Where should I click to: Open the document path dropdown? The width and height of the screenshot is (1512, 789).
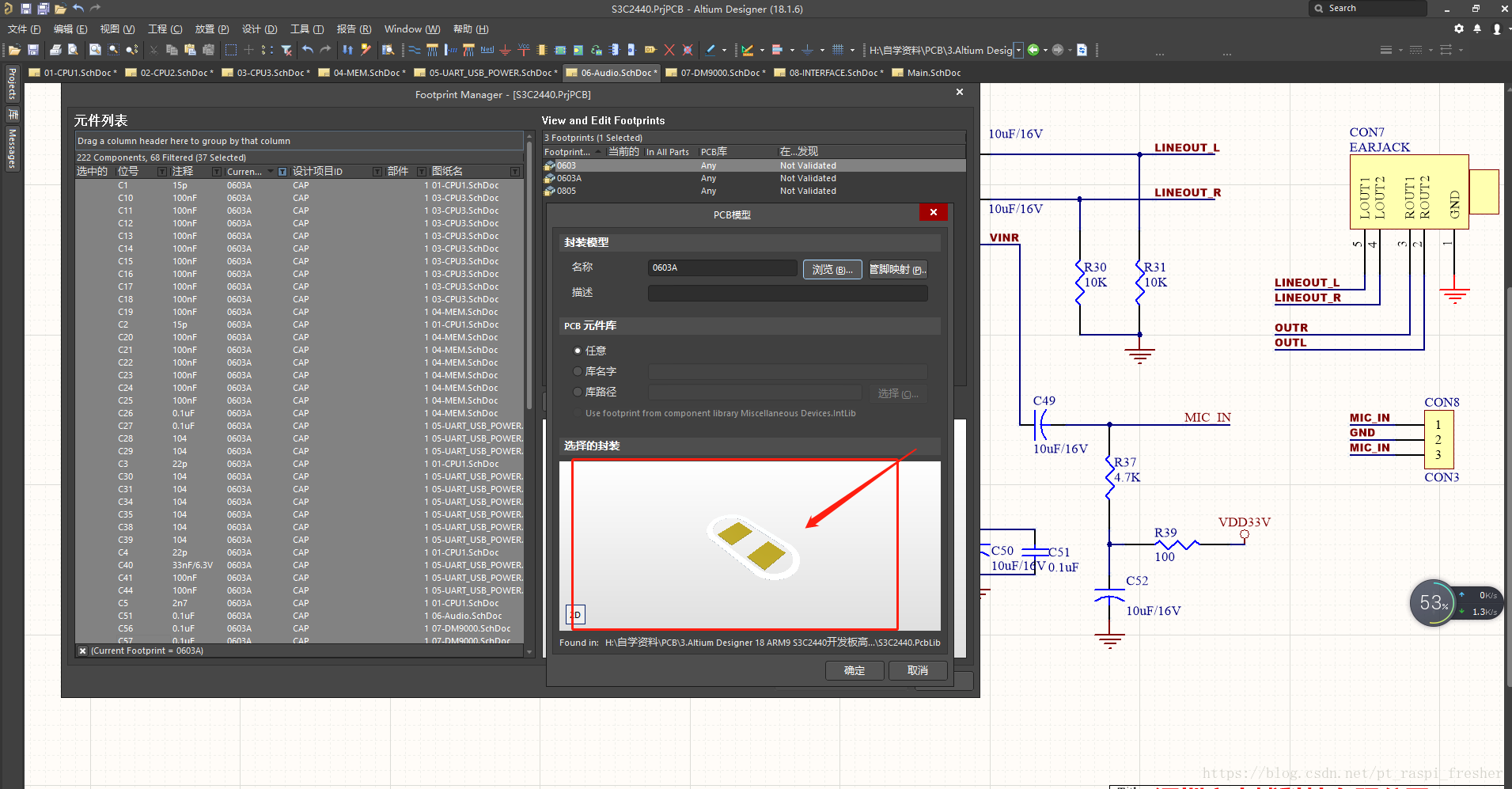click(1018, 50)
